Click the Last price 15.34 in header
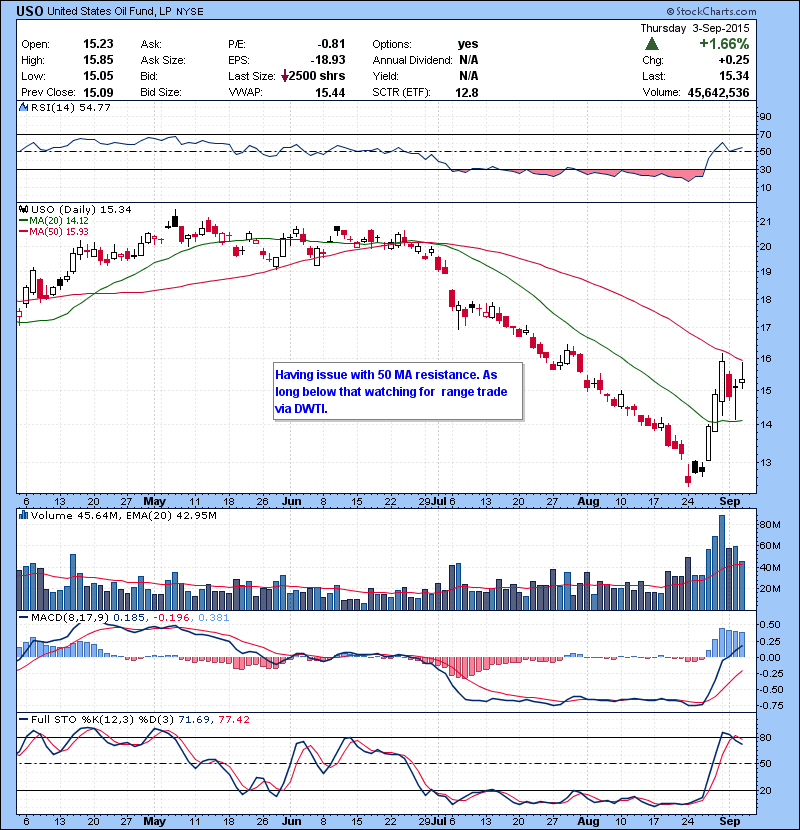The image size is (800, 830). (734, 76)
